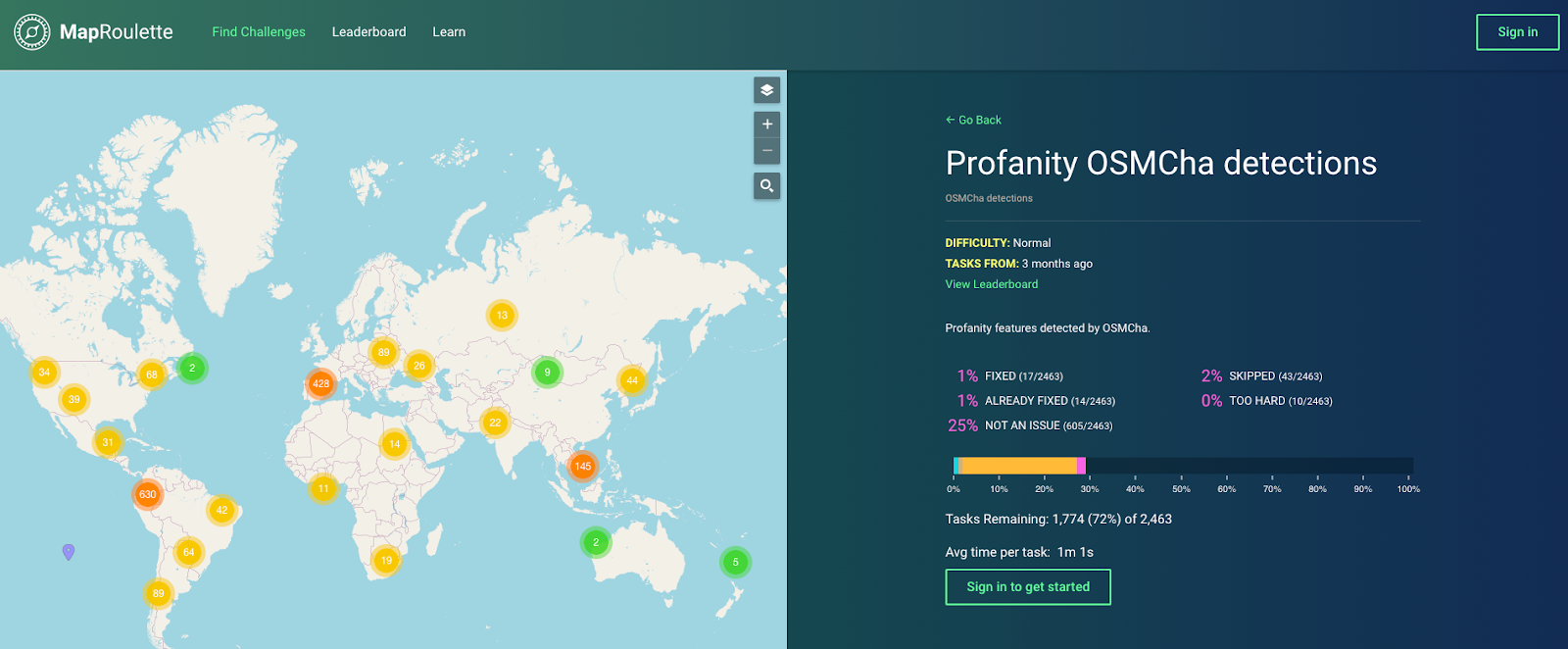Click the DIFFICULTY: Normal text
The image size is (1568, 649).
click(998, 243)
